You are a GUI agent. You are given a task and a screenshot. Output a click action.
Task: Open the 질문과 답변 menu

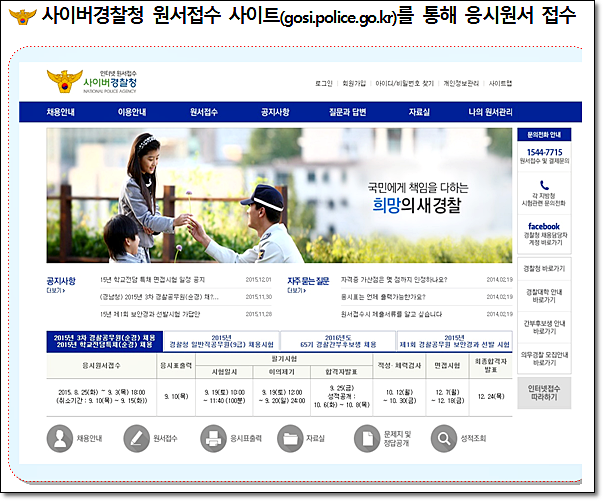pos(347,112)
